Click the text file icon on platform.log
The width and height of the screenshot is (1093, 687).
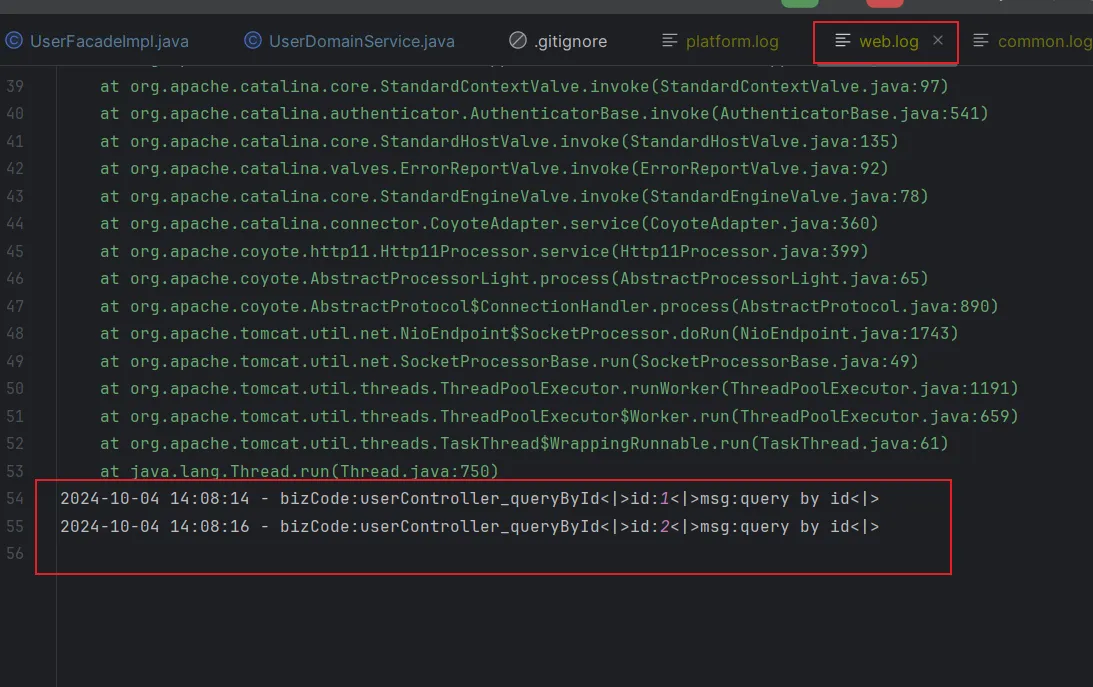pos(670,41)
